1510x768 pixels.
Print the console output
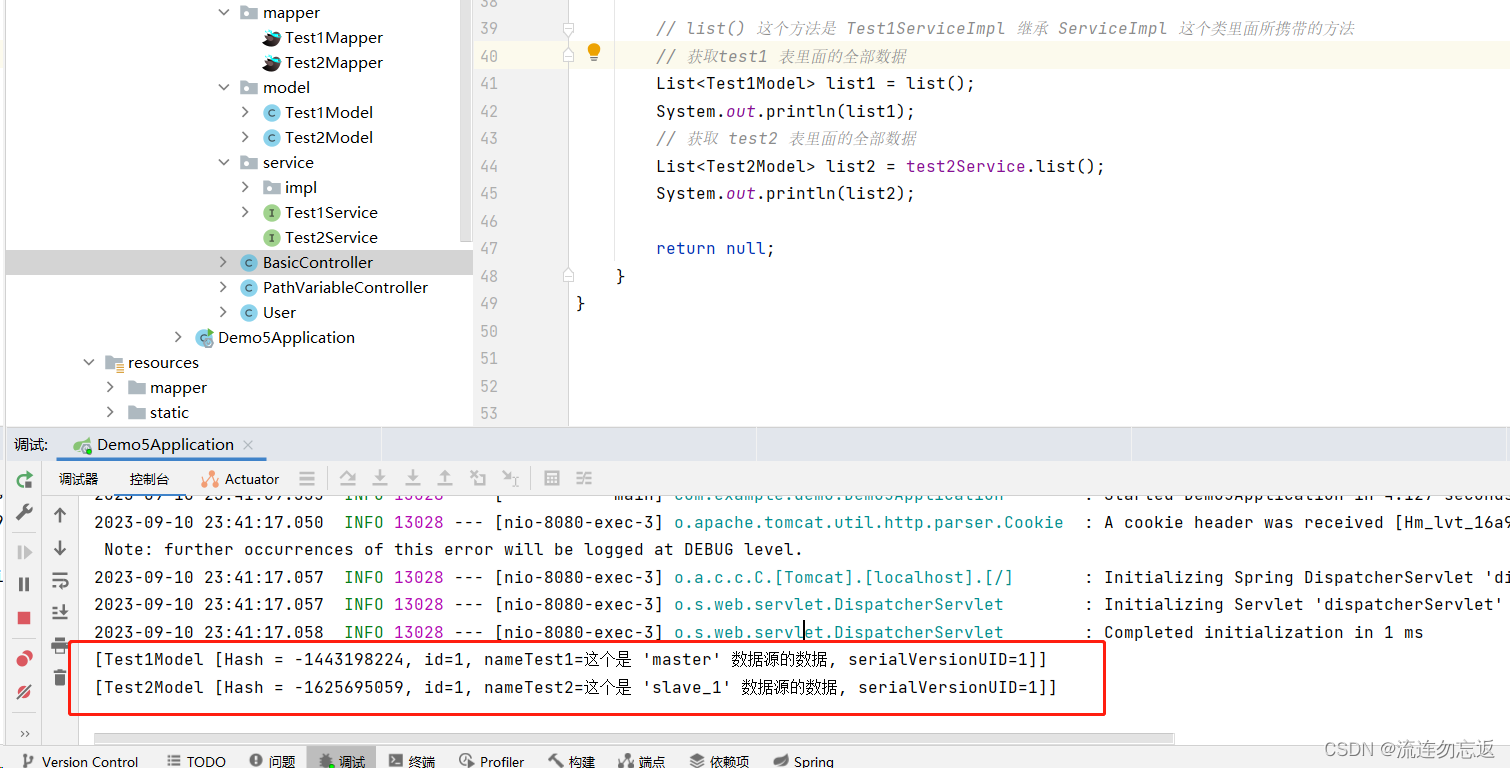click(60, 645)
